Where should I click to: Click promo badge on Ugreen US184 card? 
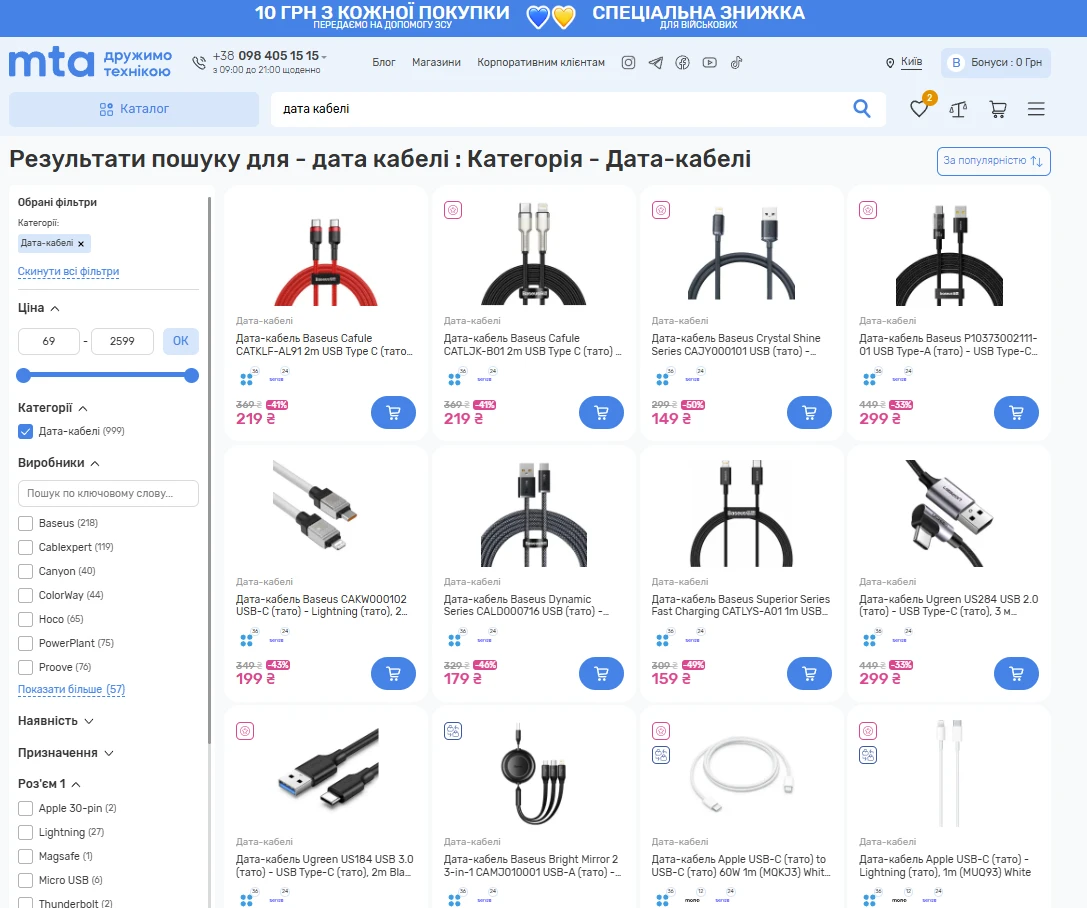(x=245, y=731)
